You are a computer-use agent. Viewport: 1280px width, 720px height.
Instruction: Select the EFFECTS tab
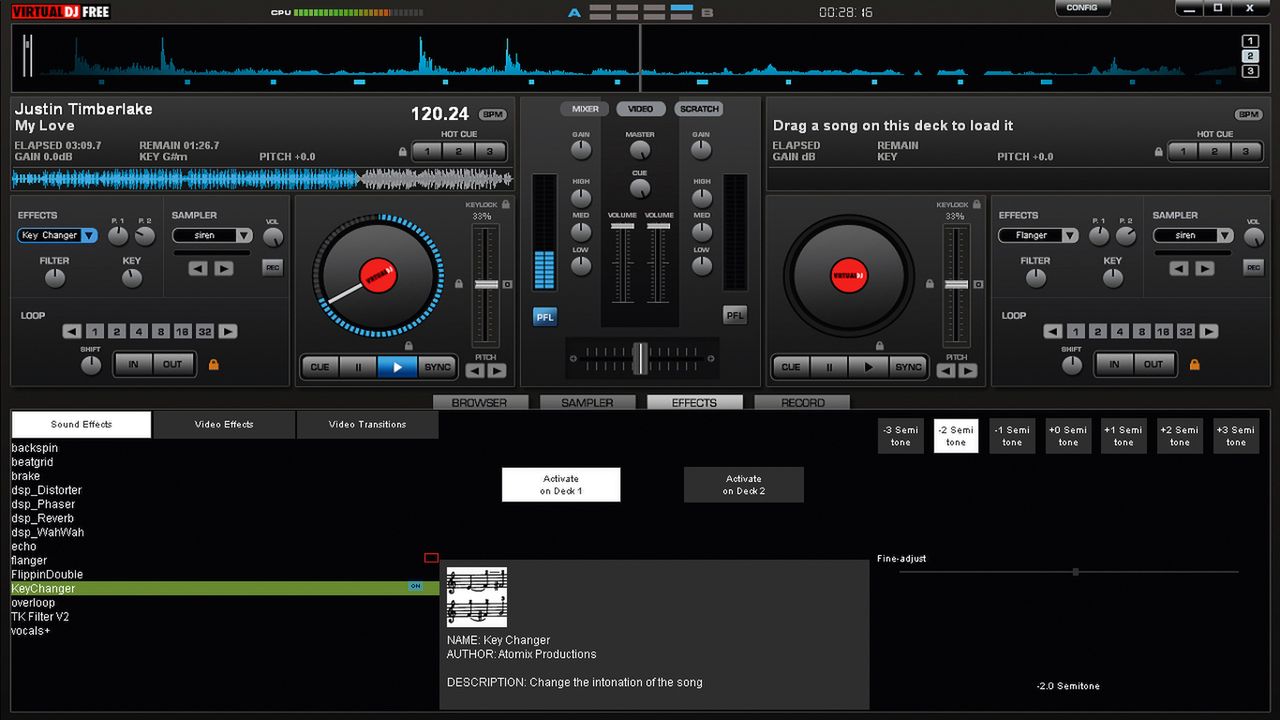click(695, 402)
